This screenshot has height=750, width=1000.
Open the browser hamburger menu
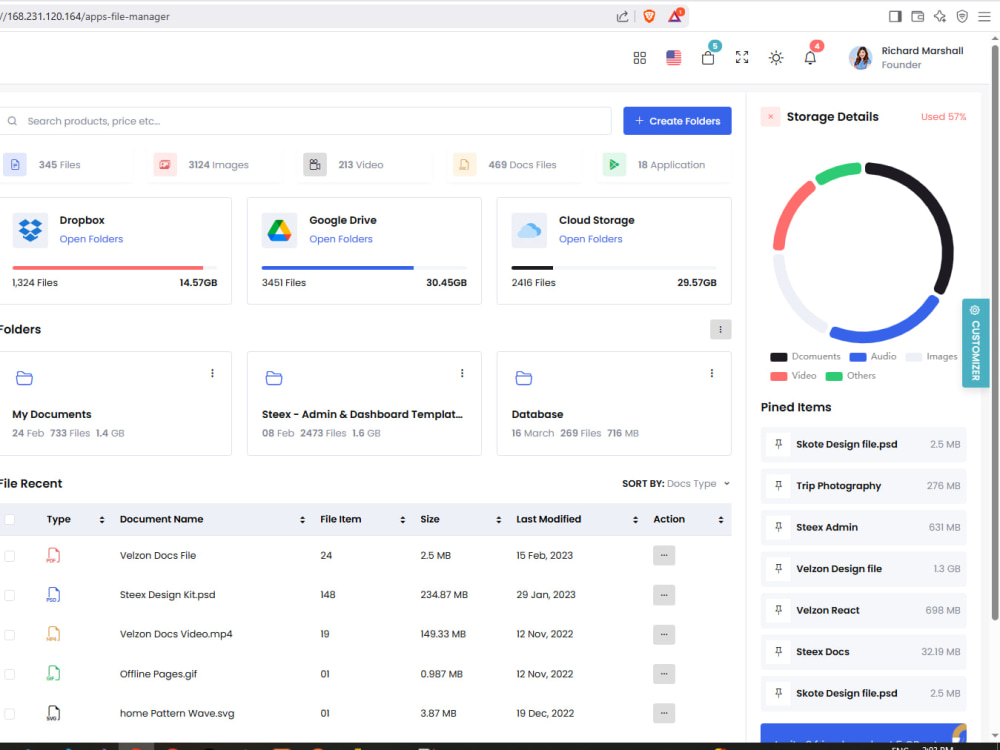coord(984,17)
